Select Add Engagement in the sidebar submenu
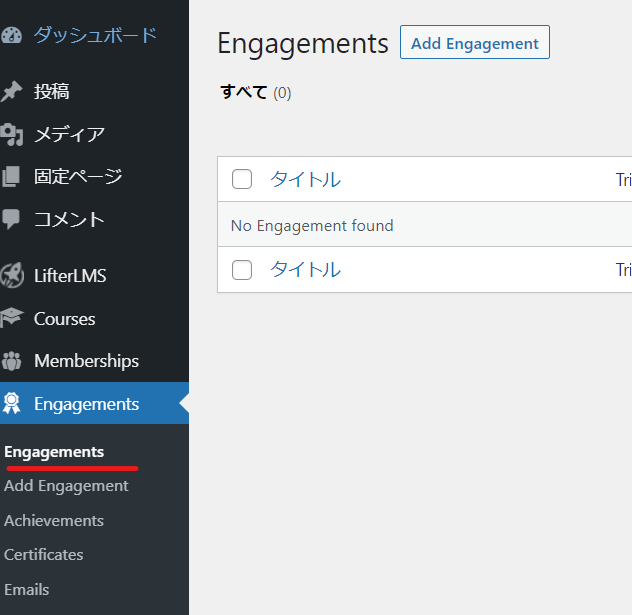 (x=66, y=486)
